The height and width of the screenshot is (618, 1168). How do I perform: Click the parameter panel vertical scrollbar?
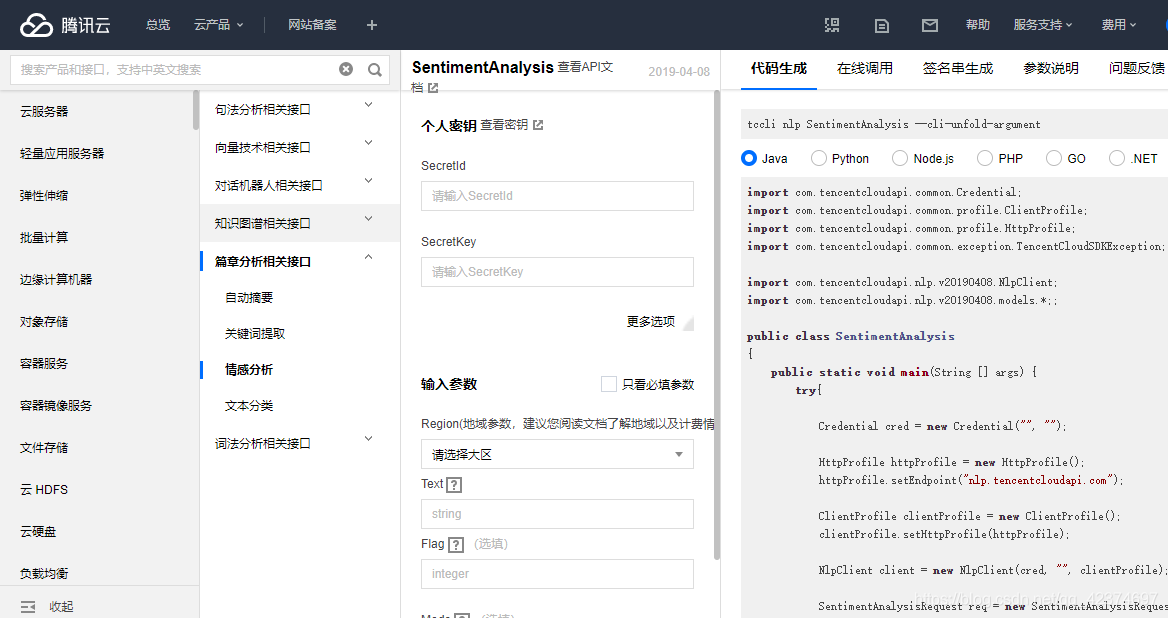pos(717,325)
